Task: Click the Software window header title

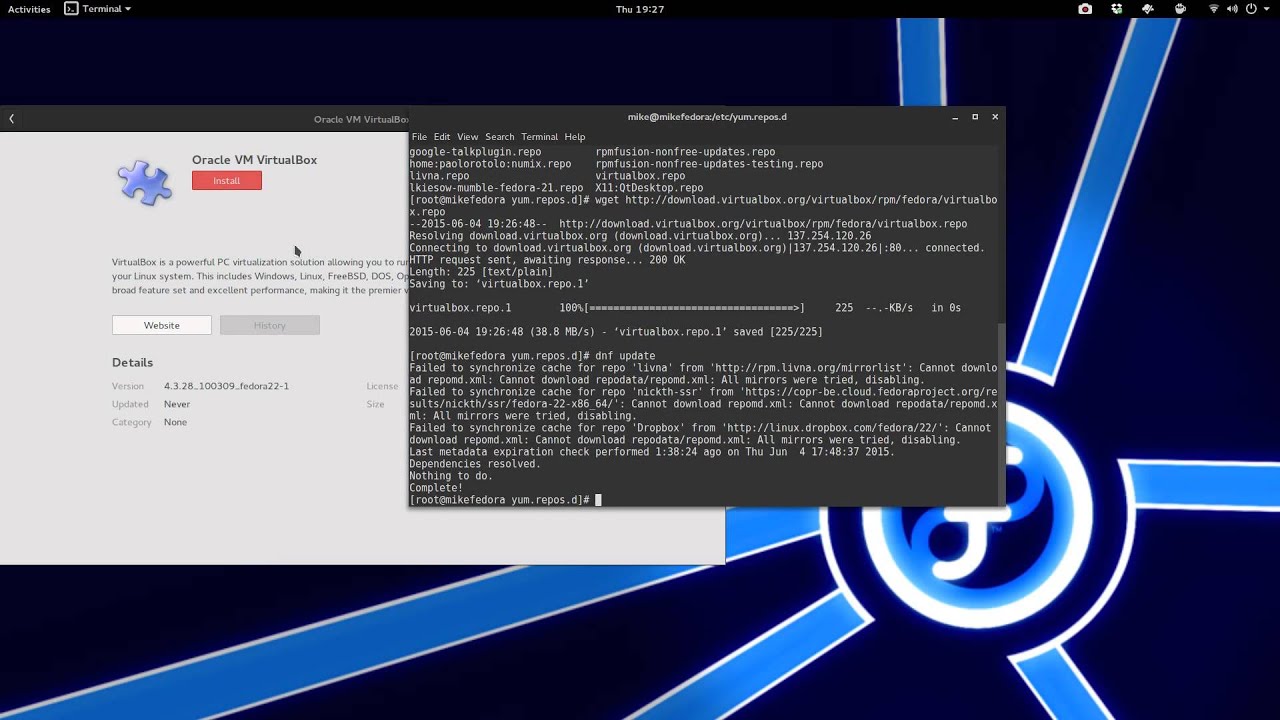Action: pyautogui.click(x=361, y=119)
